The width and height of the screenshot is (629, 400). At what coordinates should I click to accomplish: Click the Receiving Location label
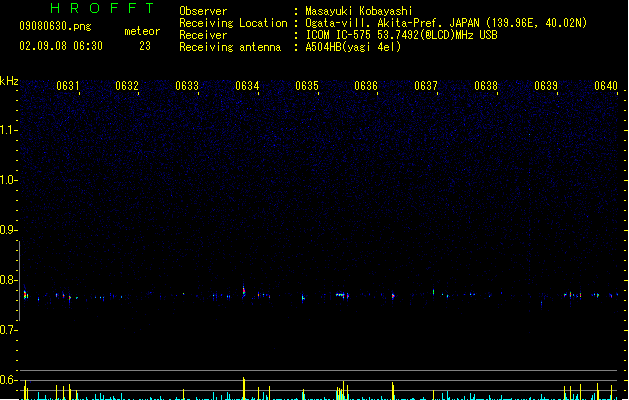coord(233,23)
